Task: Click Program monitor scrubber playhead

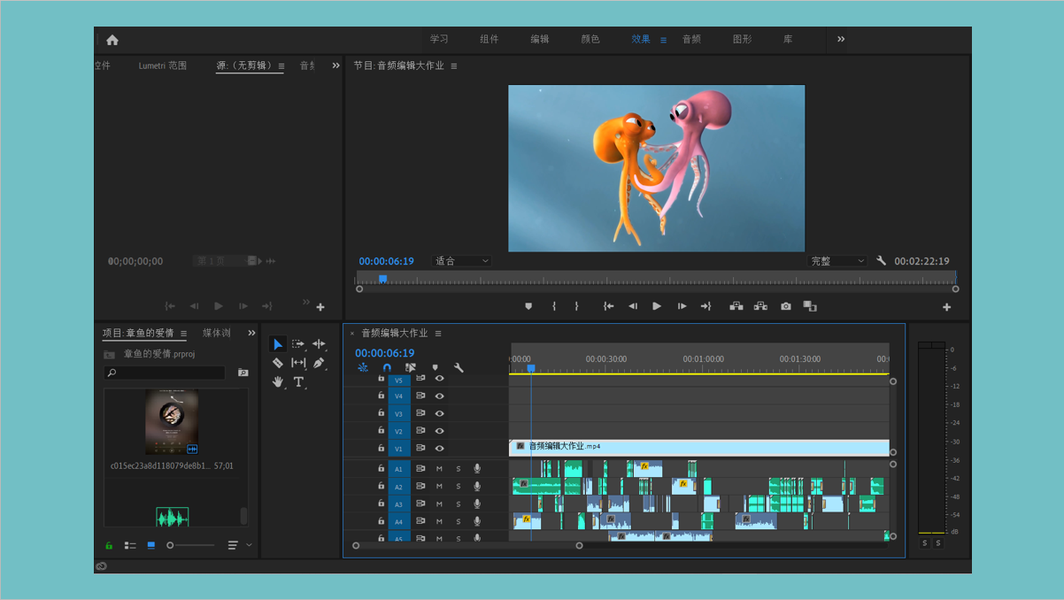Action: click(383, 279)
